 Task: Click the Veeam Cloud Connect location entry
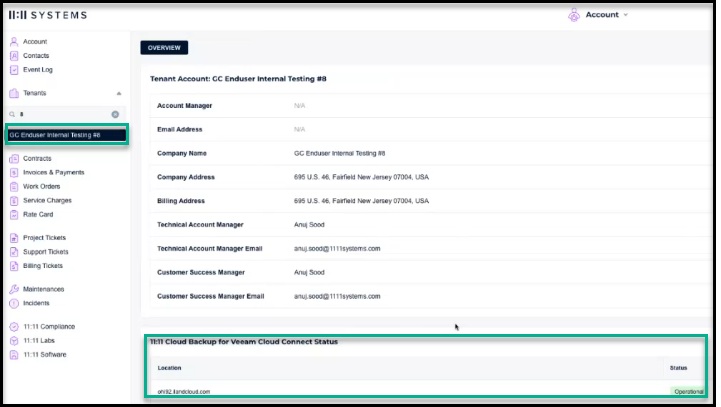(x=183, y=392)
